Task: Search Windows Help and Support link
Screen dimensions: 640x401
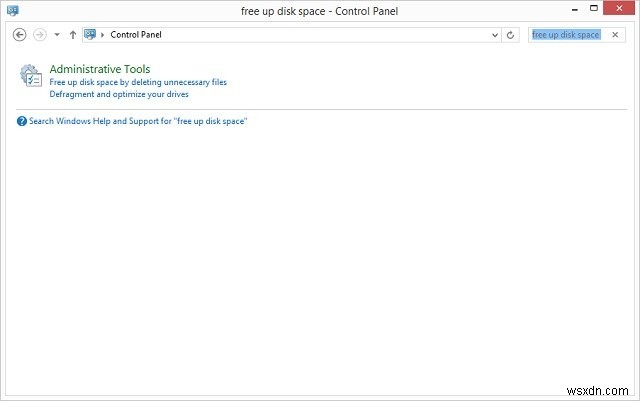Action: click(x=138, y=121)
